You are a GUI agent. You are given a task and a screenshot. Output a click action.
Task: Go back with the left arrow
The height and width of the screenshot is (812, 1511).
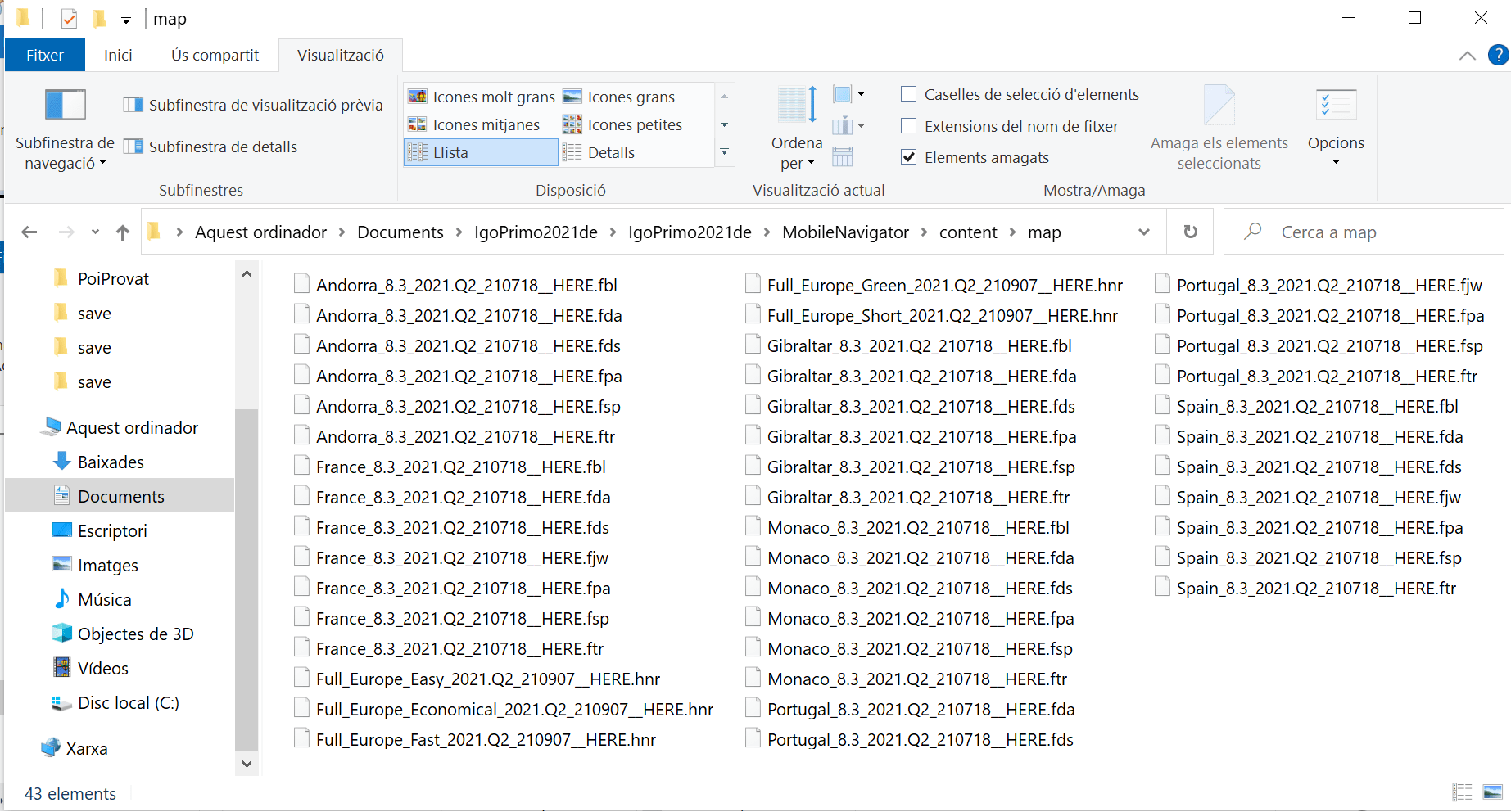tap(29, 232)
